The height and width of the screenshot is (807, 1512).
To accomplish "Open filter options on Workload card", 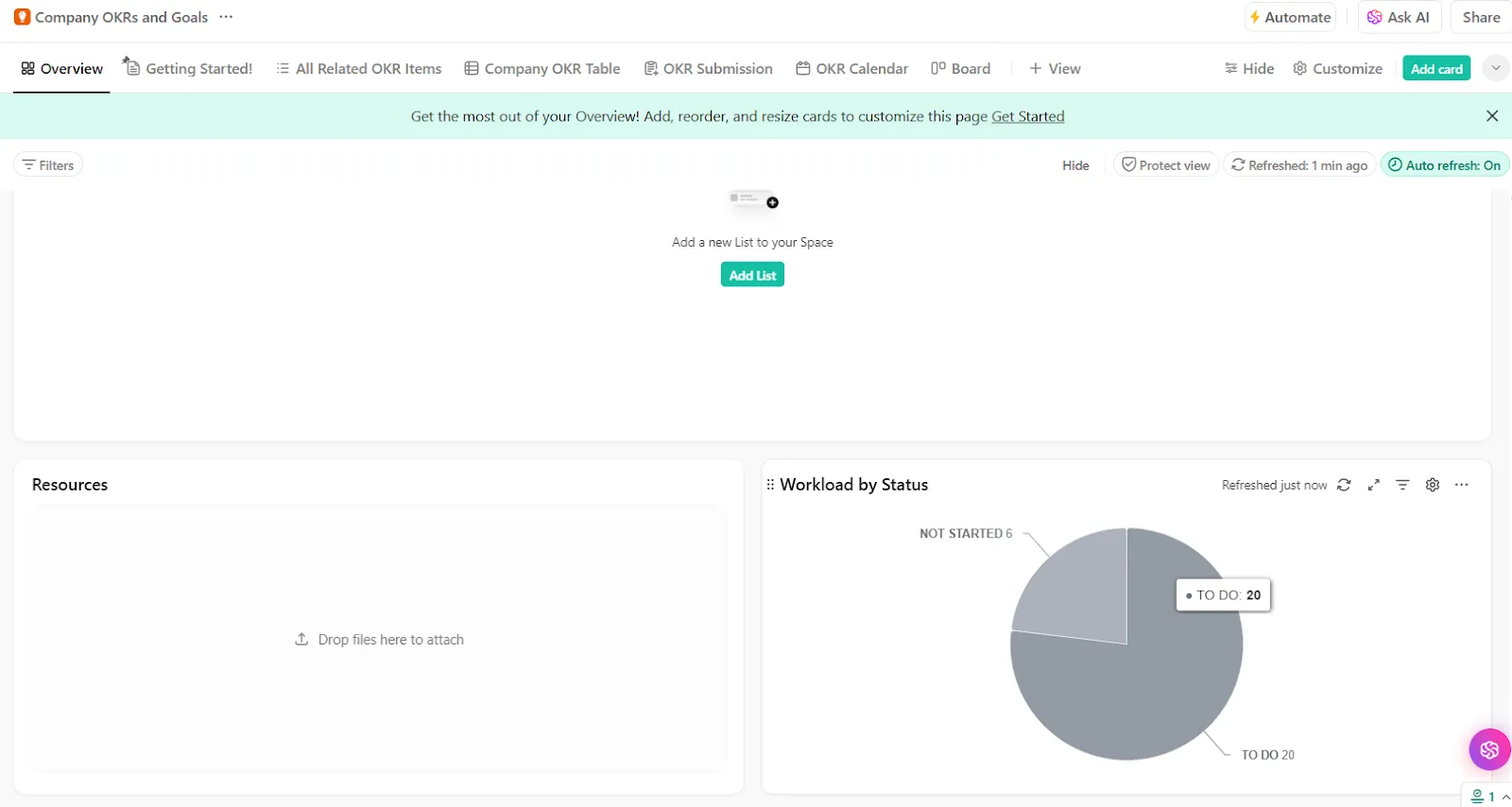I will coord(1402,485).
